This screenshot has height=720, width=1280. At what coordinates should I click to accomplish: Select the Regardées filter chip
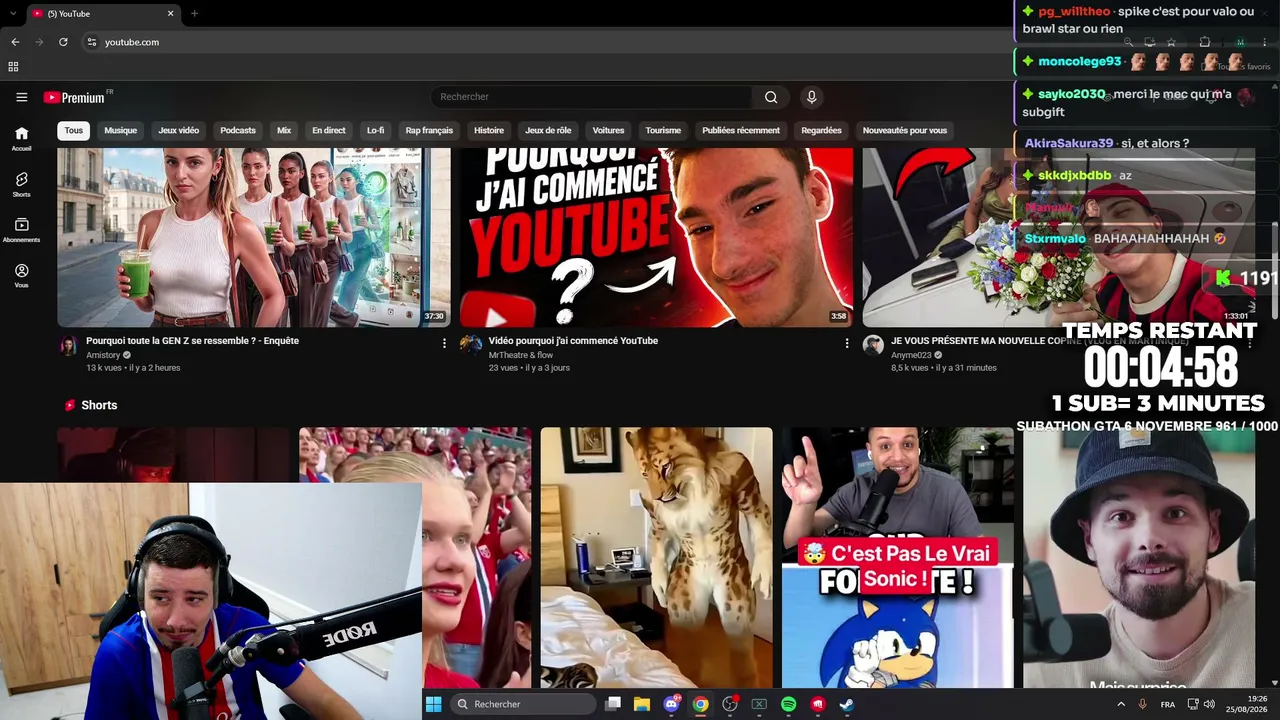tap(821, 130)
